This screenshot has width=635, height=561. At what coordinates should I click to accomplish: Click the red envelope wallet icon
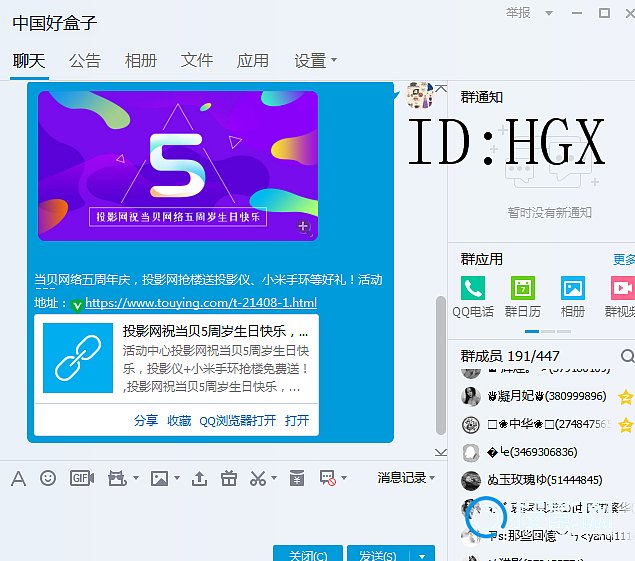click(297, 478)
